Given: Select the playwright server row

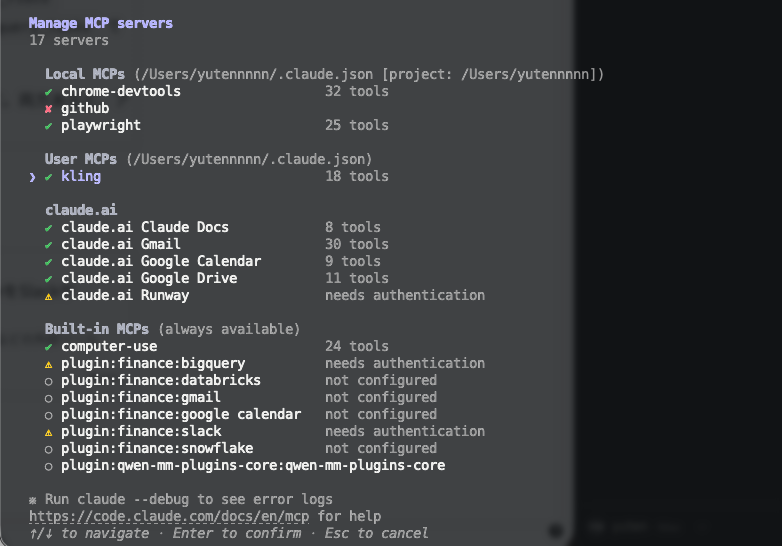Looking at the screenshot, I should (216, 125).
